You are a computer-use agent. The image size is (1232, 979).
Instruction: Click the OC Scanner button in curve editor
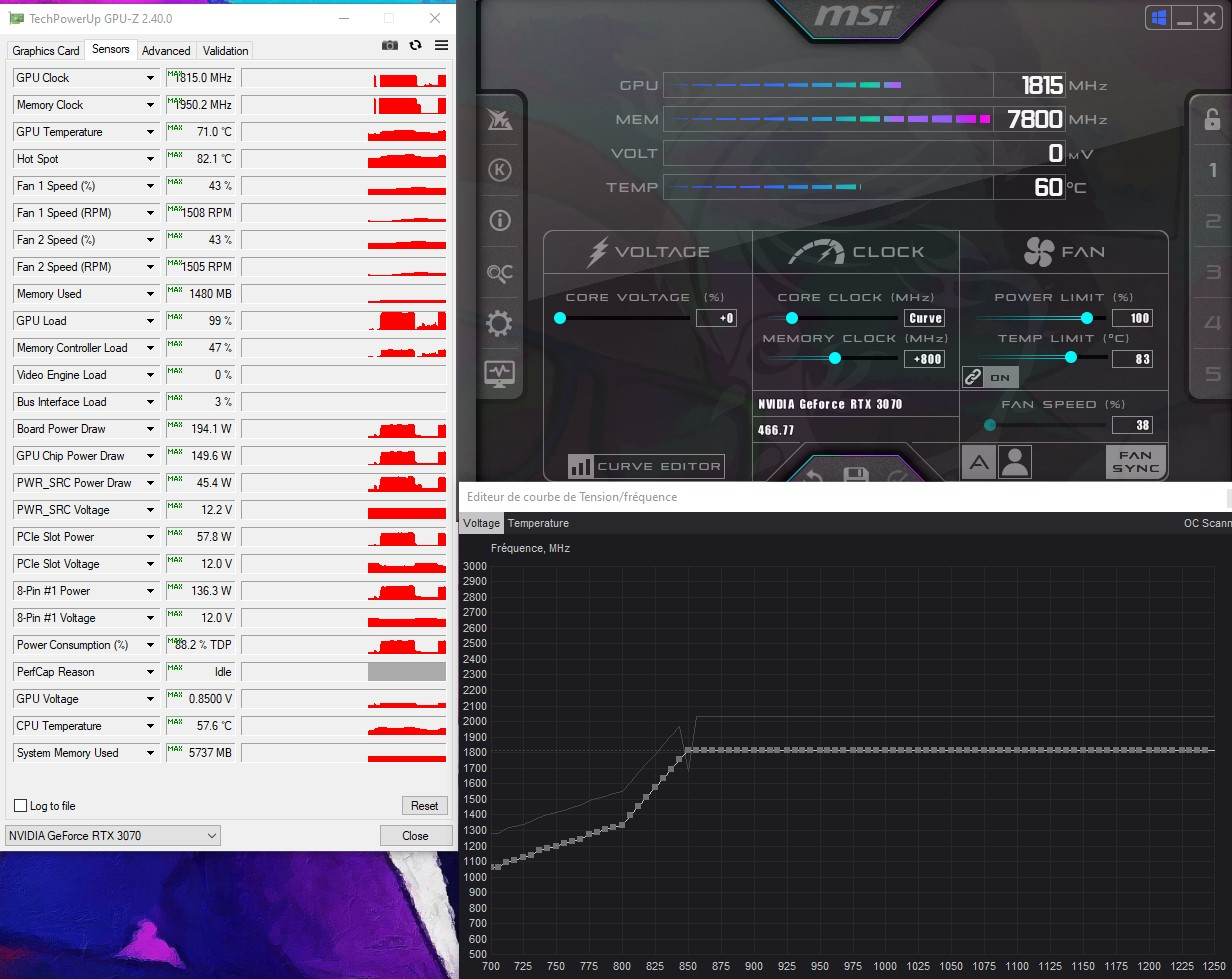click(x=1207, y=523)
